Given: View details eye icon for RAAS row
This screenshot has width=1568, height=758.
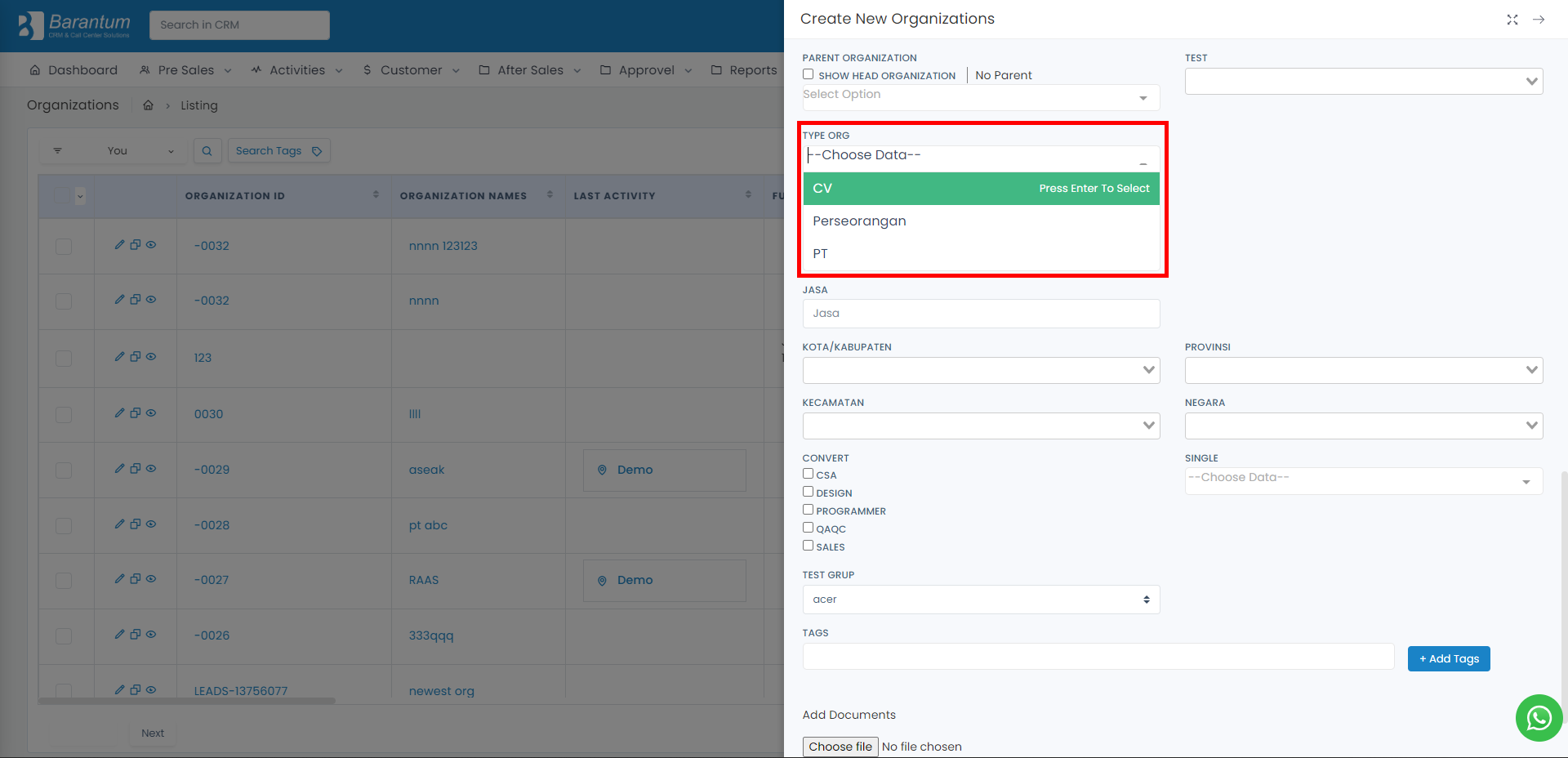Looking at the screenshot, I should tap(151, 579).
